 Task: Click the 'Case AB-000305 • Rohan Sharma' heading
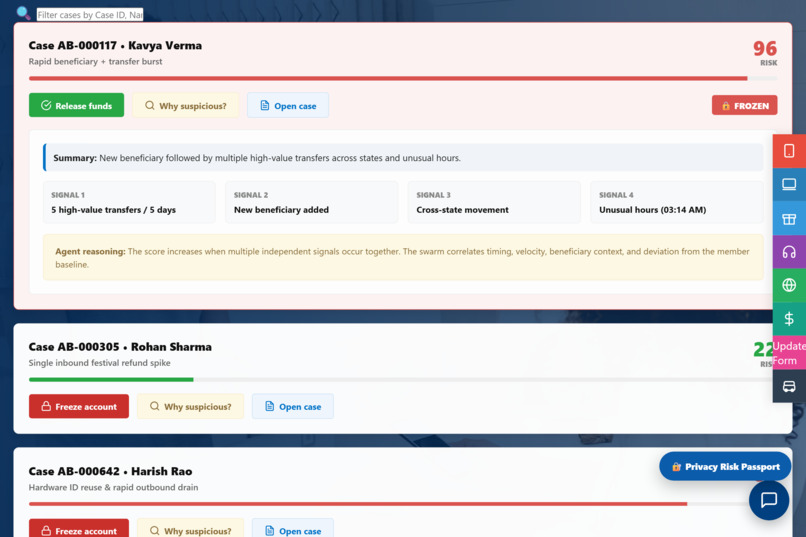(x=120, y=347)
